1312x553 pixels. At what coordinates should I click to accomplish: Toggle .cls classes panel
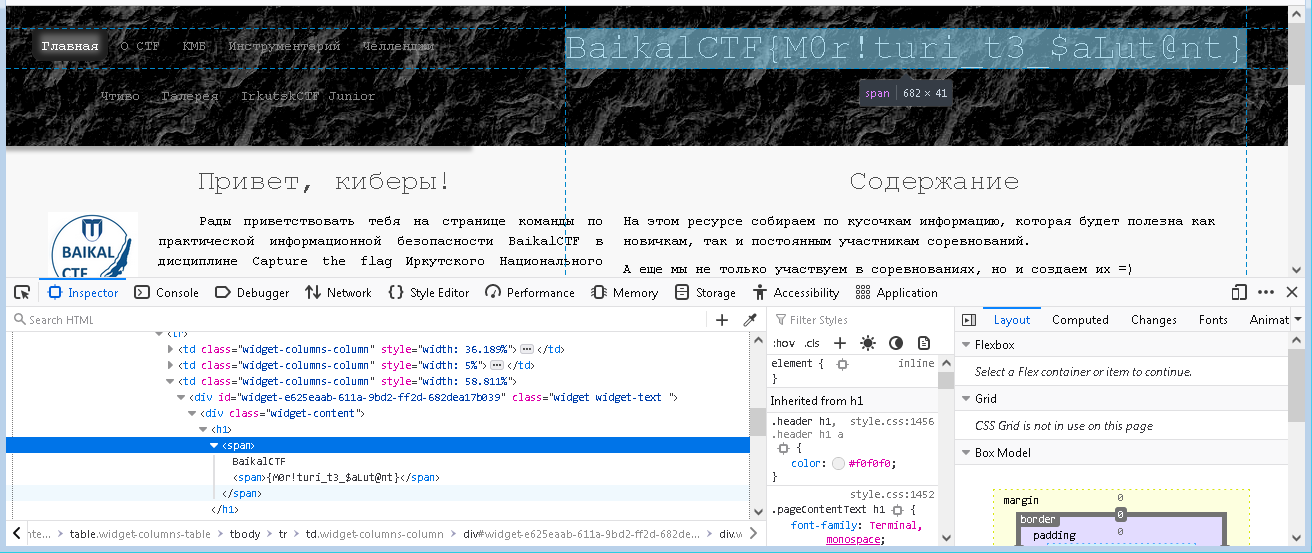(812, 343)
